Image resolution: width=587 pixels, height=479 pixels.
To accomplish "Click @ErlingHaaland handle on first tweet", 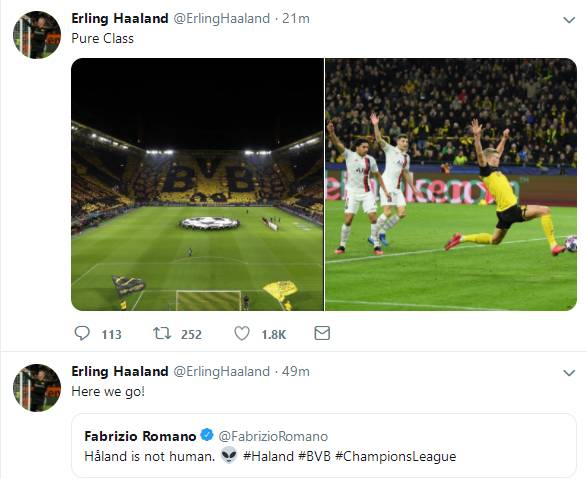I will (x=221, y=19).
